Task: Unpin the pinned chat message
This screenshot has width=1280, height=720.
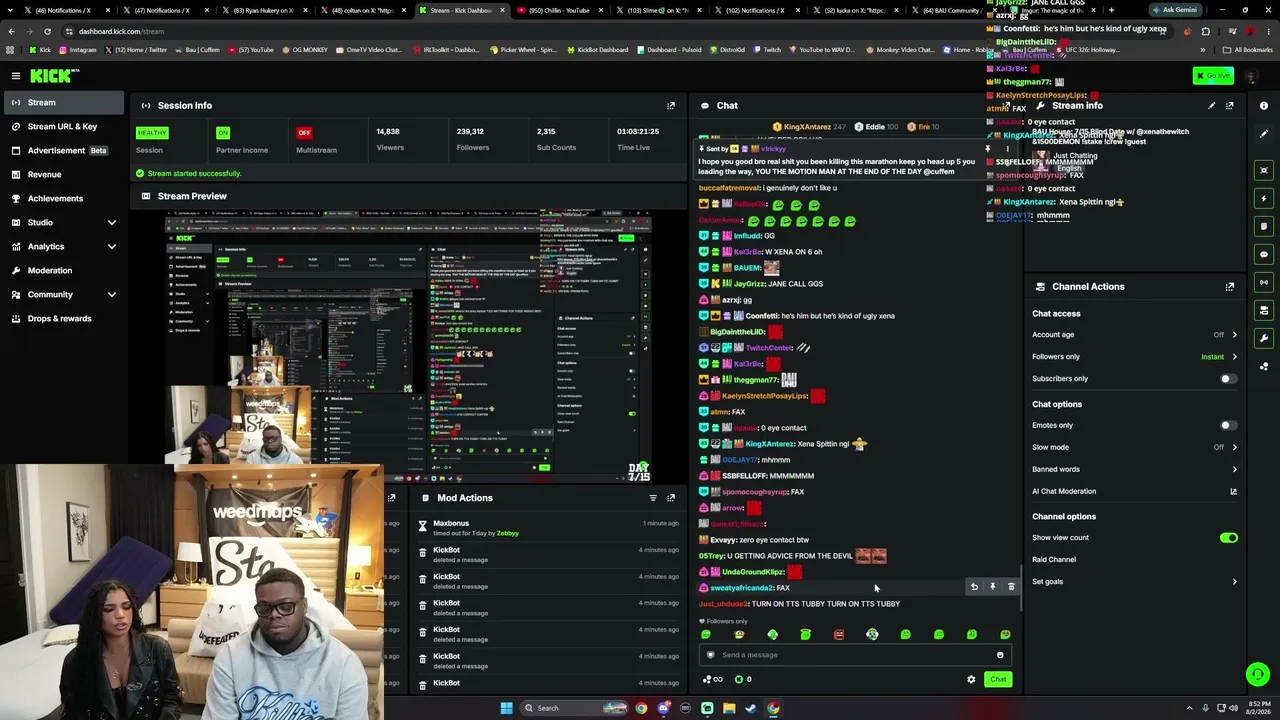Action: pyautogui.click(x=988, y=149)
